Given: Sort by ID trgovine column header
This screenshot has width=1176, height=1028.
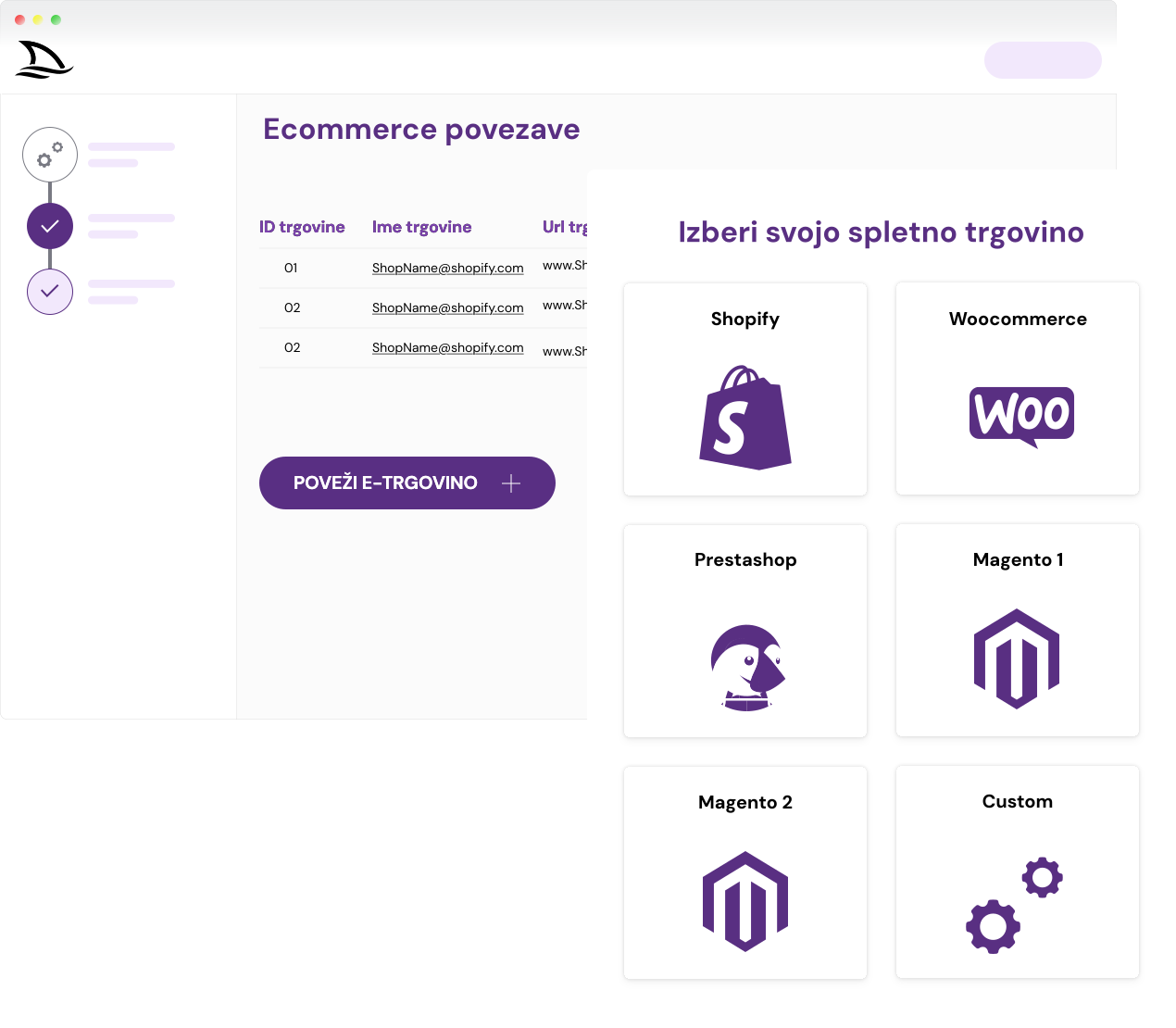Looking at the screenshot, I should click(x=302, y=227).
